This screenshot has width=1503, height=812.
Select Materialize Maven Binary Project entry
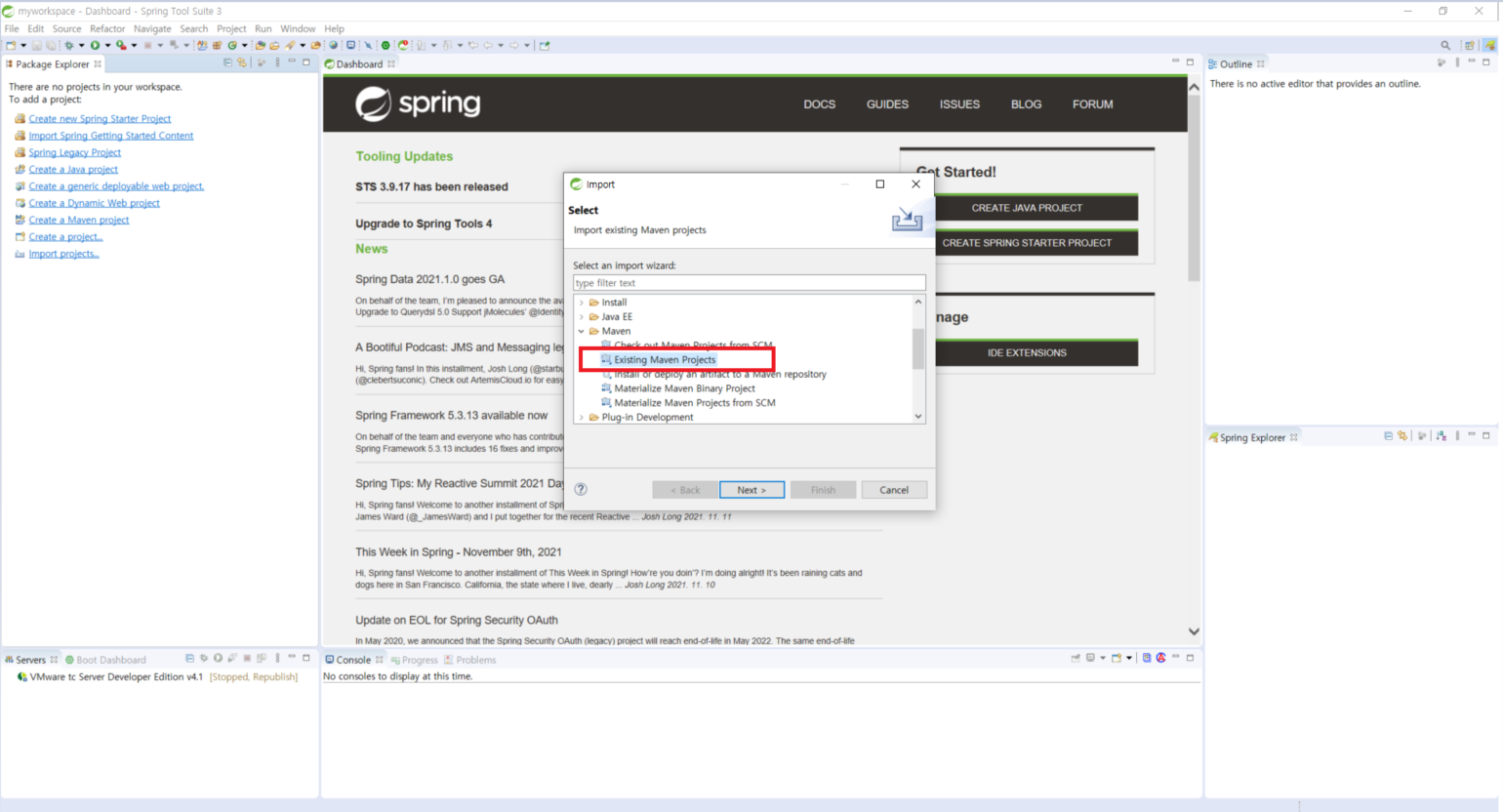(684, 388)
